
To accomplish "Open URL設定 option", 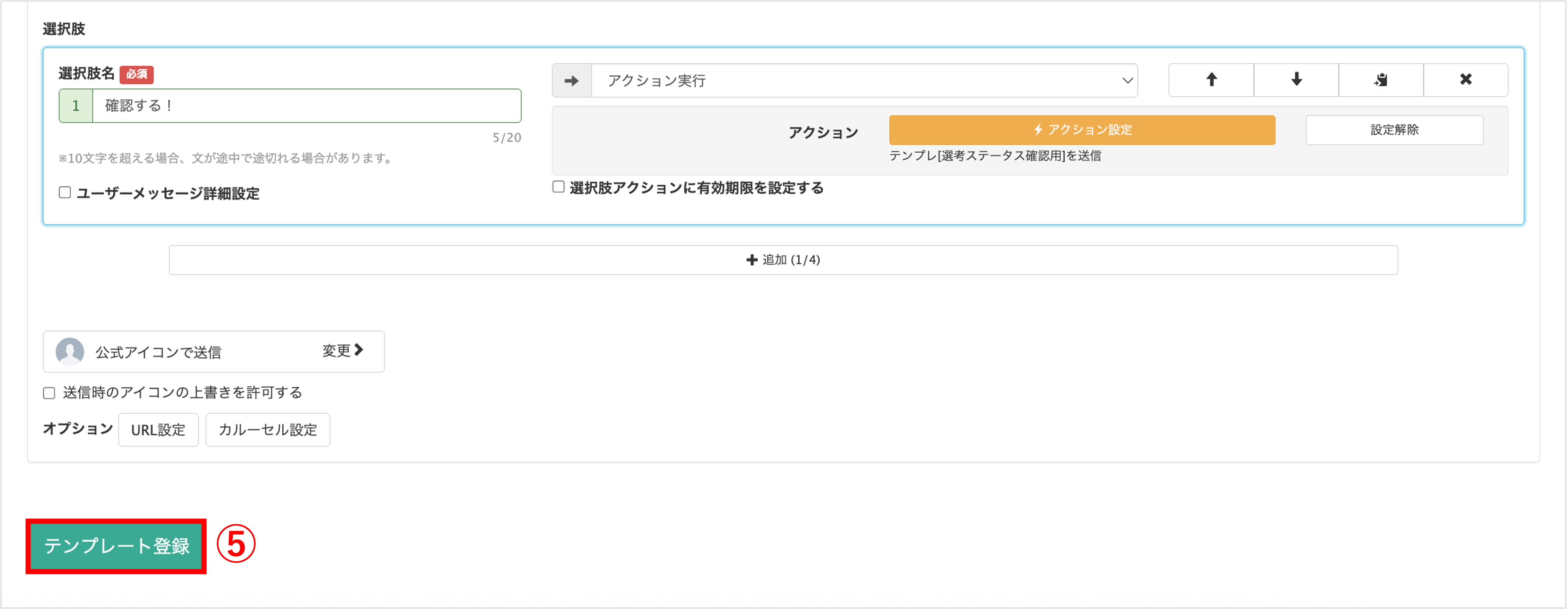I will point(158,430).
